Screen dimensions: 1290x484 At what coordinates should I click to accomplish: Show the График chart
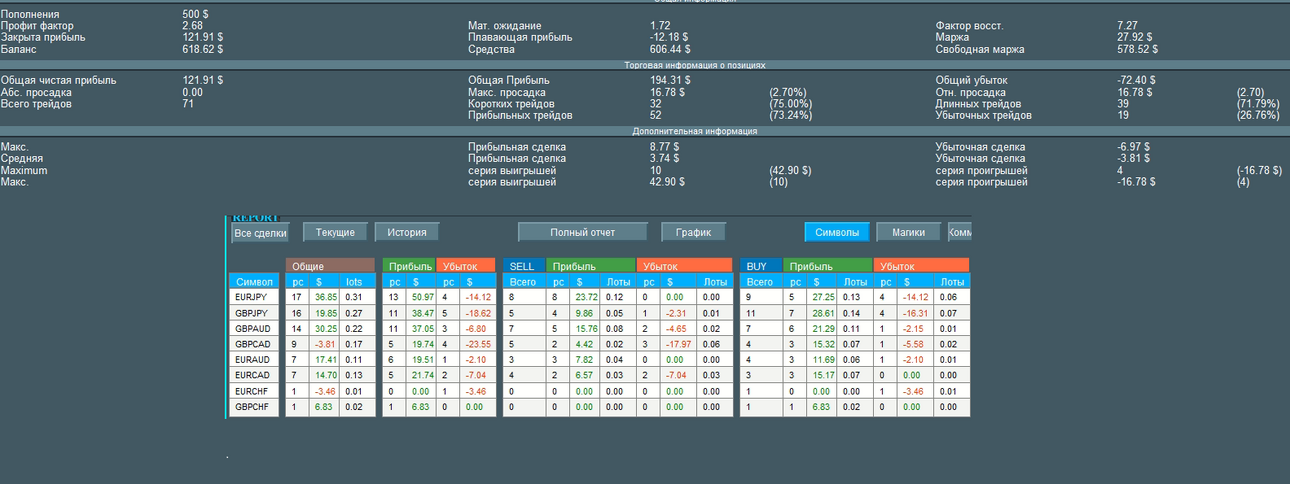tap(693, 232)
